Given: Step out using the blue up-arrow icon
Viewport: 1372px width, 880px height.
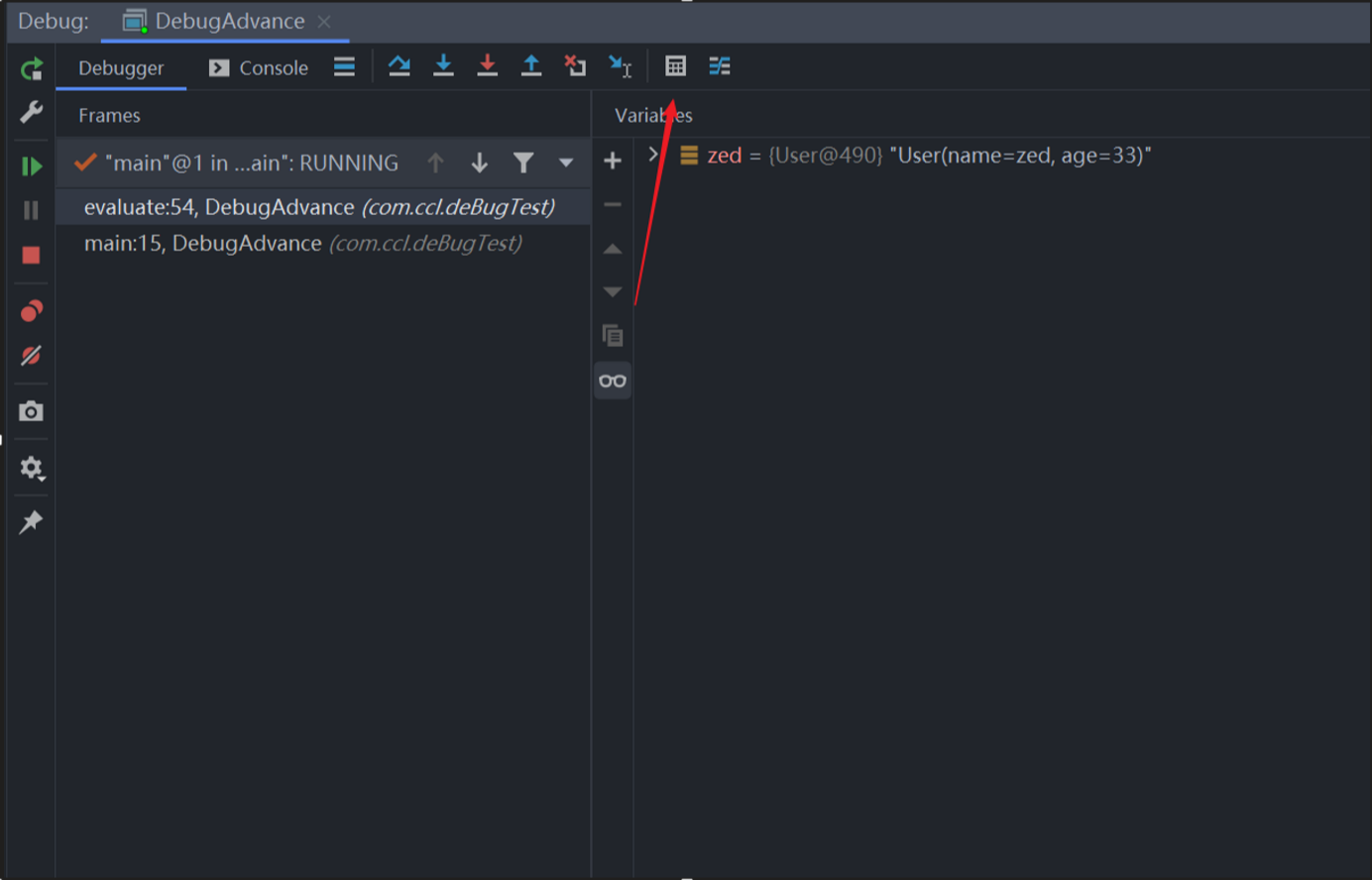Looking at the screenshot, I should (x=531, y=66).
